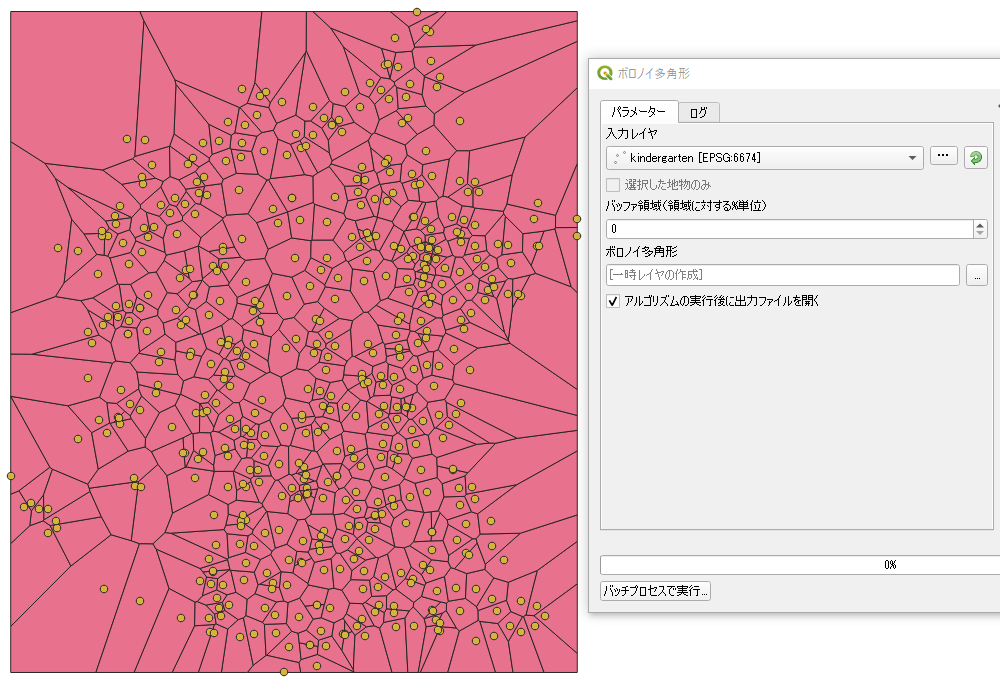Click the green iterate-over-layer features icon

976,158
